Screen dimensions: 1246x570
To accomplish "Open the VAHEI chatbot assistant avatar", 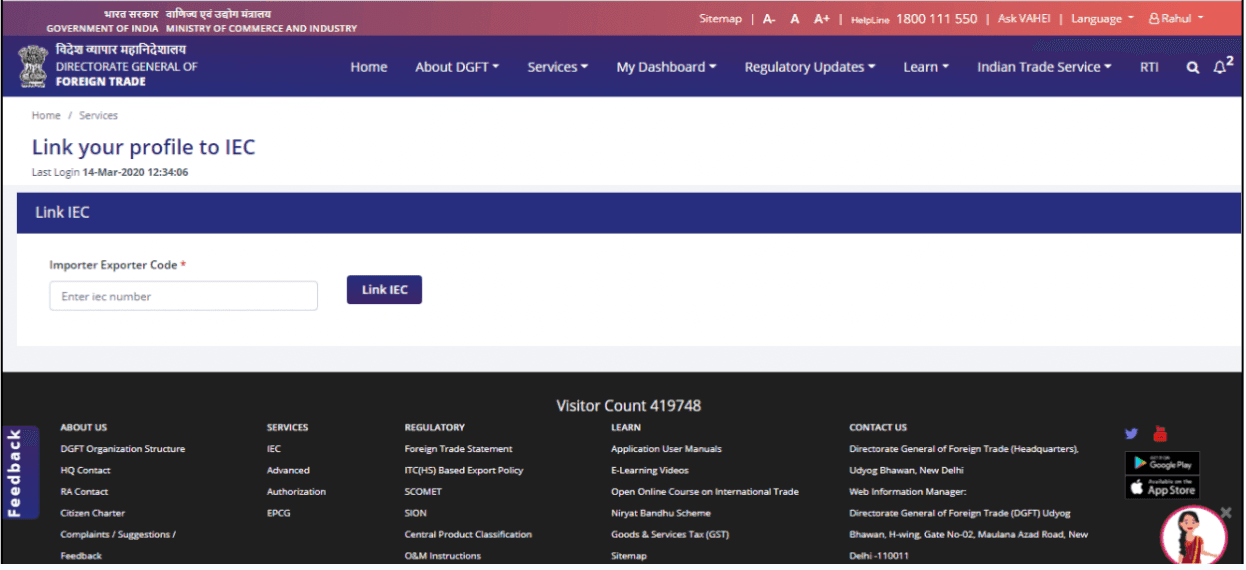I will tap(1193, 535).
